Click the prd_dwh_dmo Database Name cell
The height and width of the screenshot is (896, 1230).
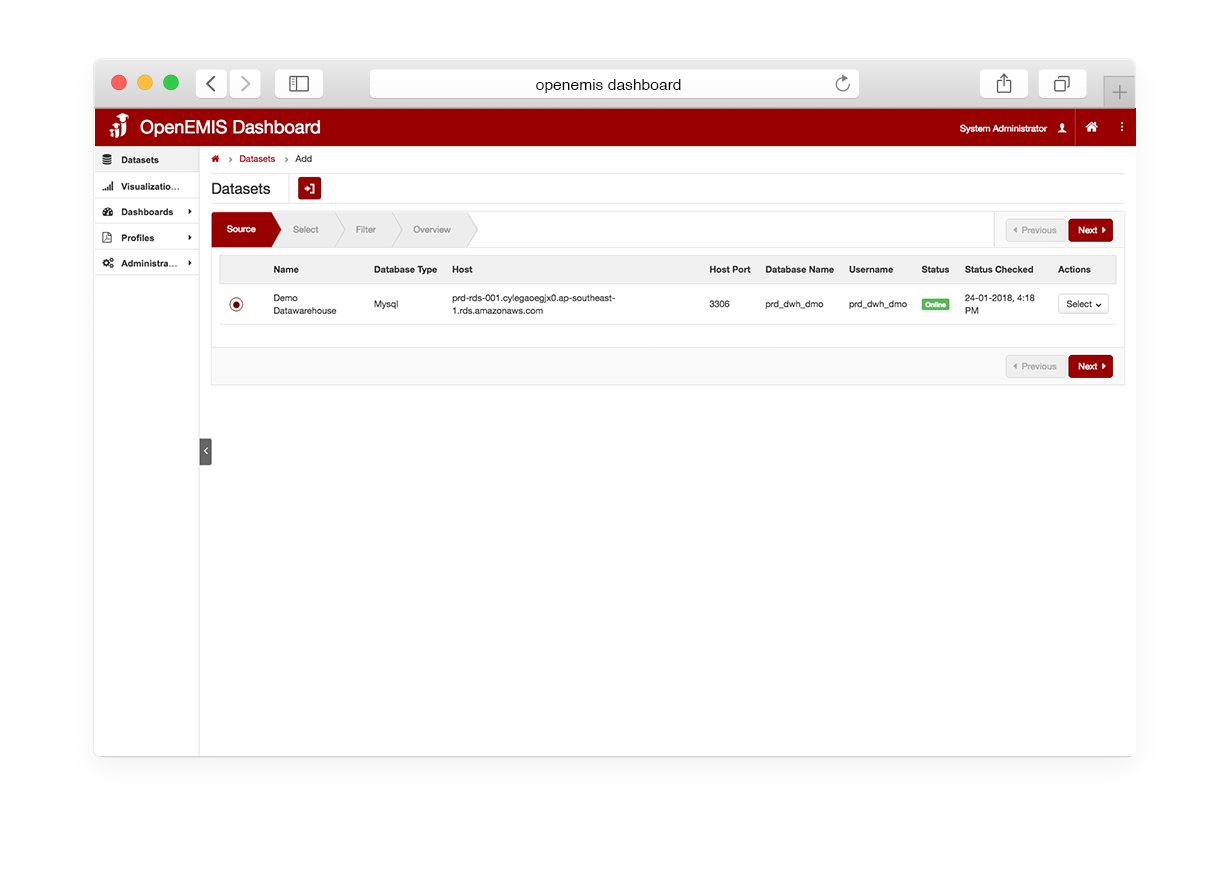(794, 304)
